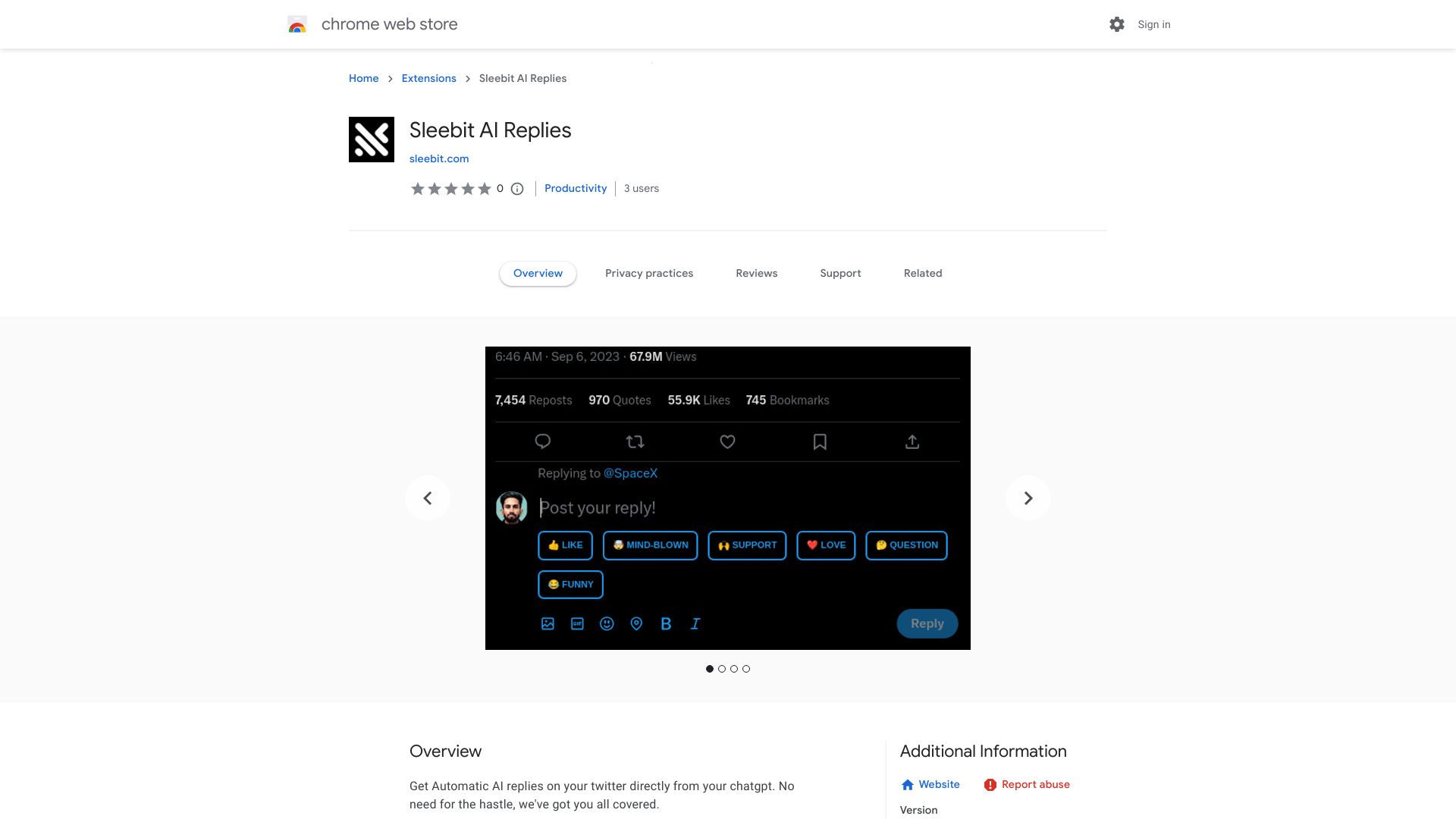
Task: Click the Sleebit AI Replies extension logo icon
Action: click(x=371, y=139)
